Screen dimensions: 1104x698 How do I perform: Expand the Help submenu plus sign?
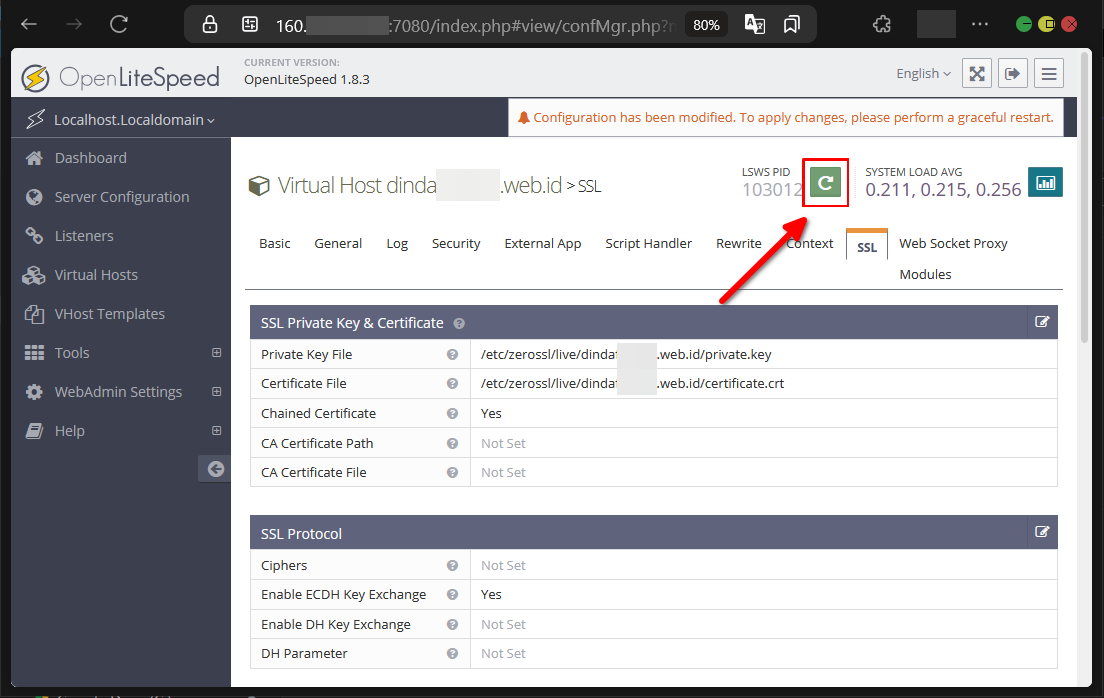(x=217, y=430)
